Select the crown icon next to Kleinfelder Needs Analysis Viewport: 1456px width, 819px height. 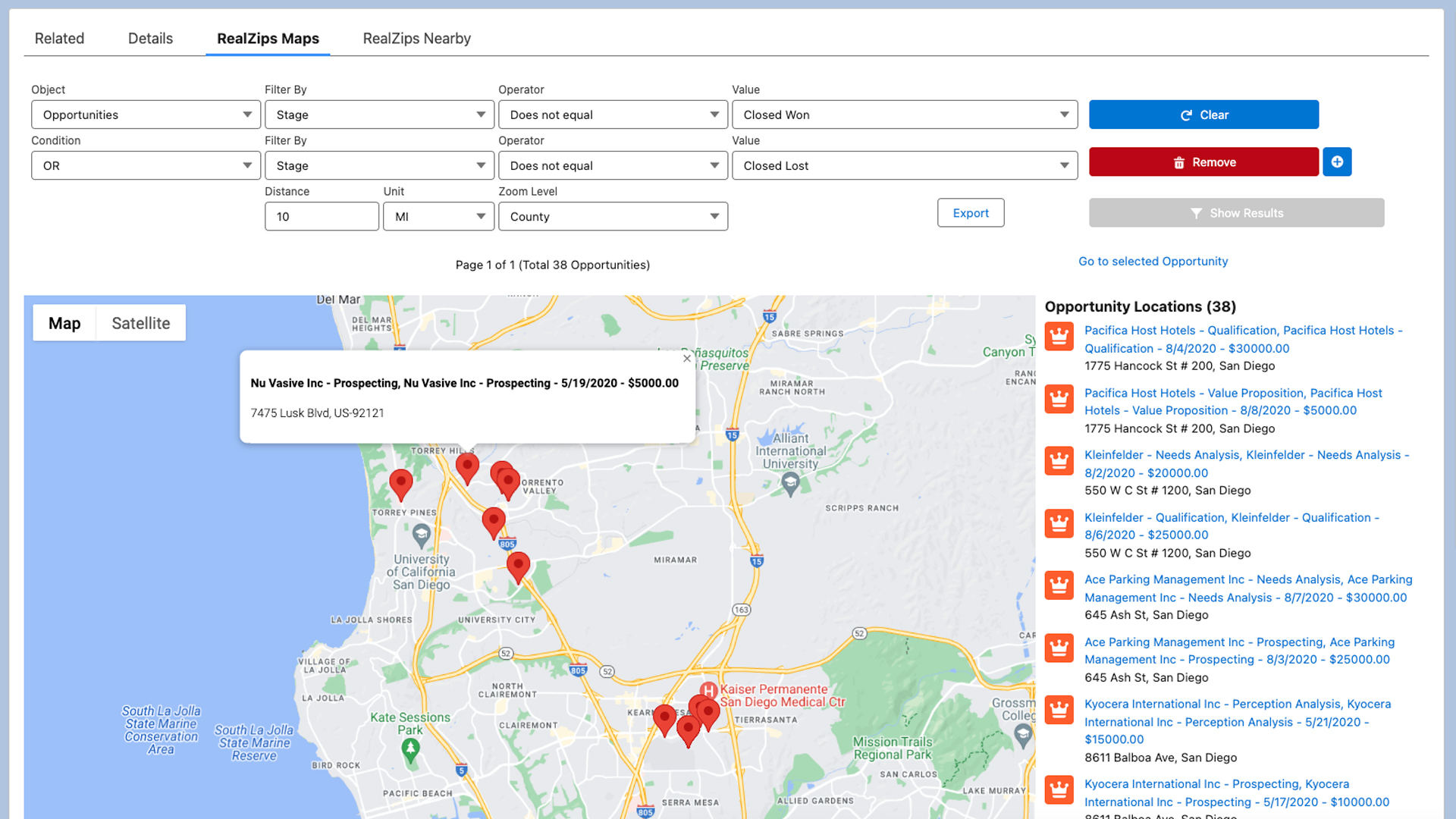click(x=1059, y=461)
